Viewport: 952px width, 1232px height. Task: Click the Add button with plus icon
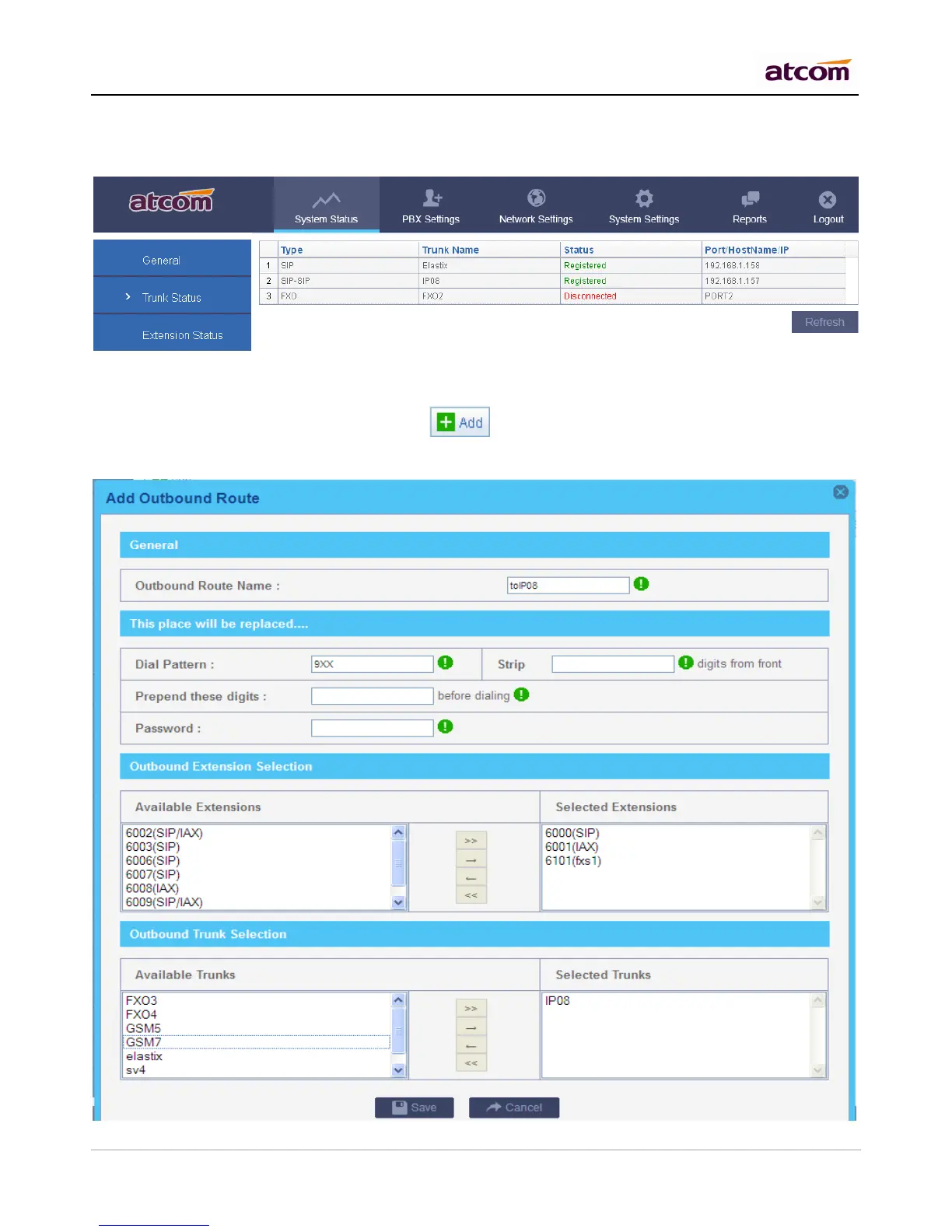(460, 422)
